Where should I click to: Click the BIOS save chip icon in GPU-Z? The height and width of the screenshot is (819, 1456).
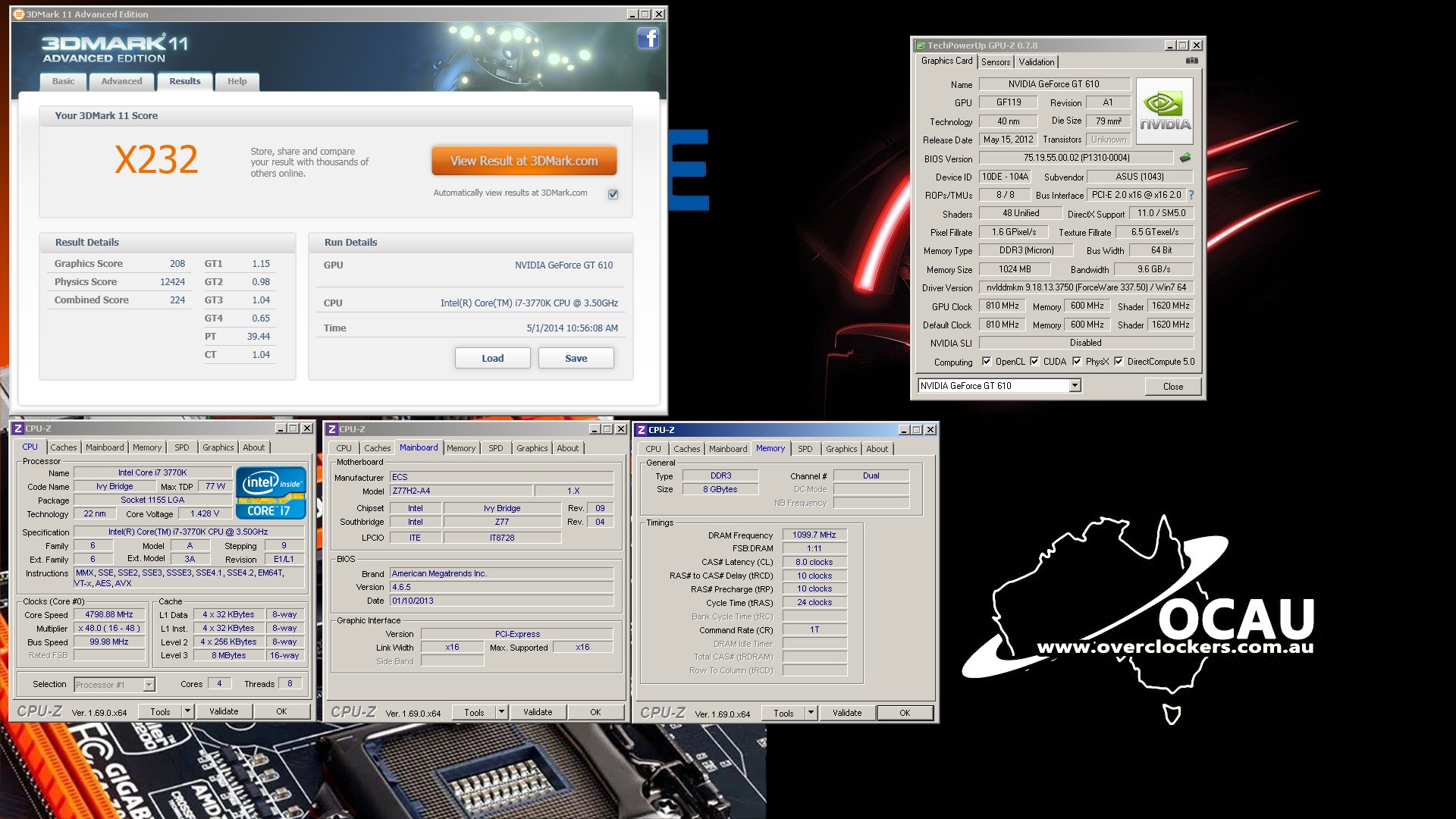[1185, 158]
